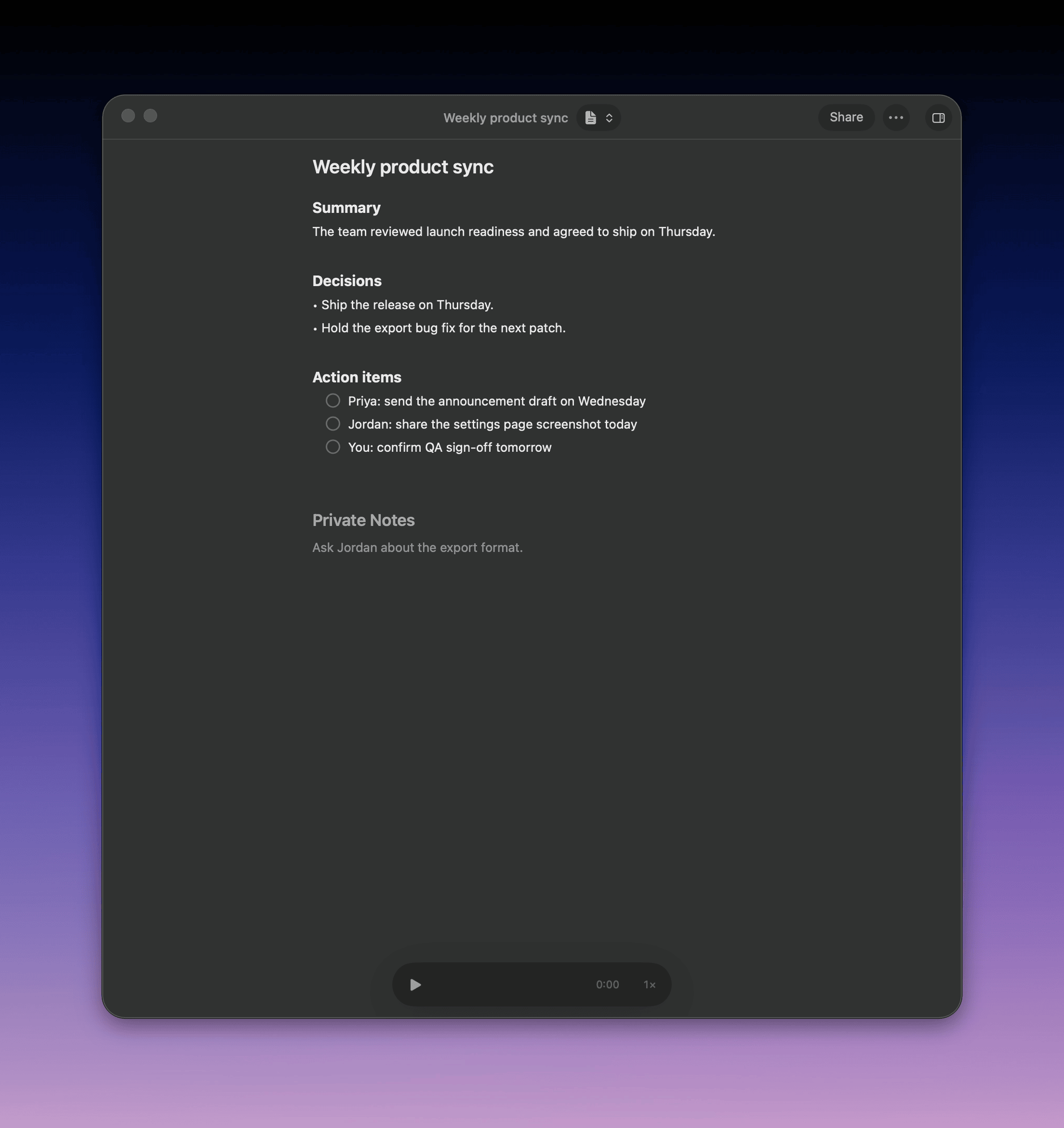The image size is (1064, 1128).
Task: Click the text 'Jordan: share the settings page screenshot today'
Action: (x=493, y=424)
